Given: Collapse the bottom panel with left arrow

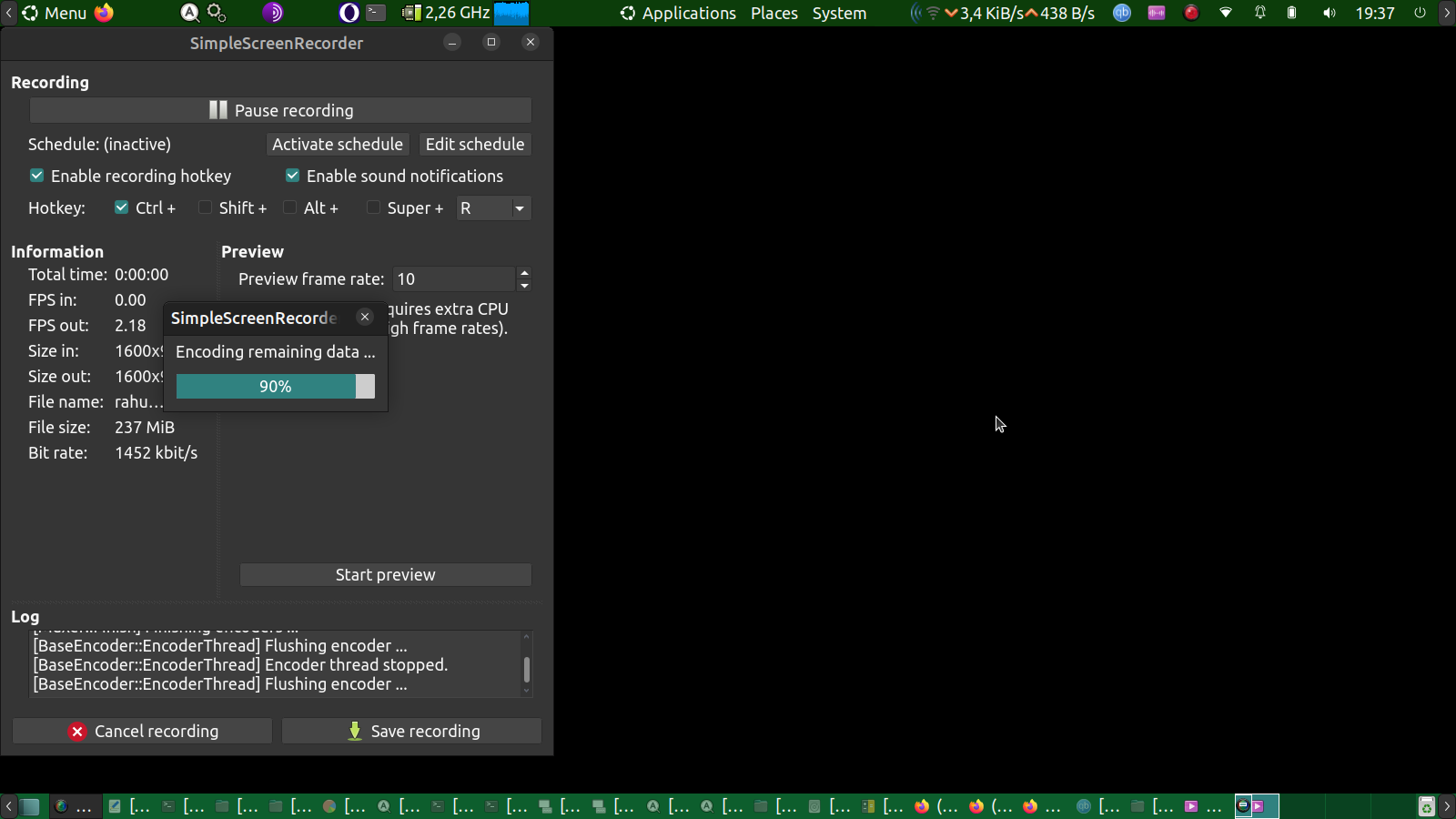Looking at the screenshot, I should 8,806.
